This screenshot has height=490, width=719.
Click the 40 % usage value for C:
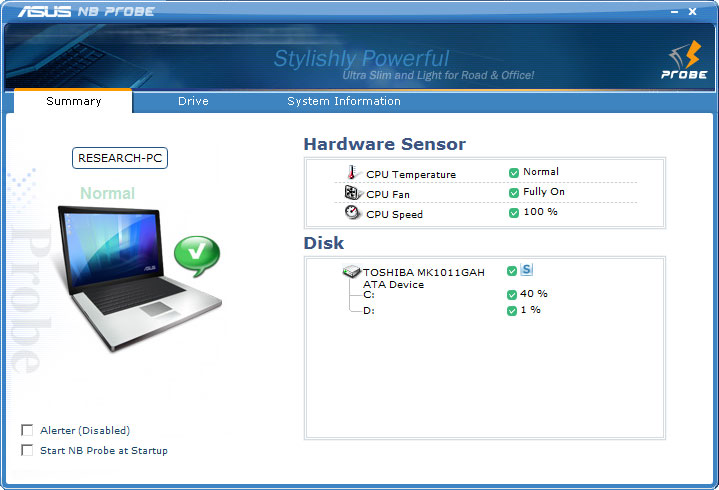[534, 293]
